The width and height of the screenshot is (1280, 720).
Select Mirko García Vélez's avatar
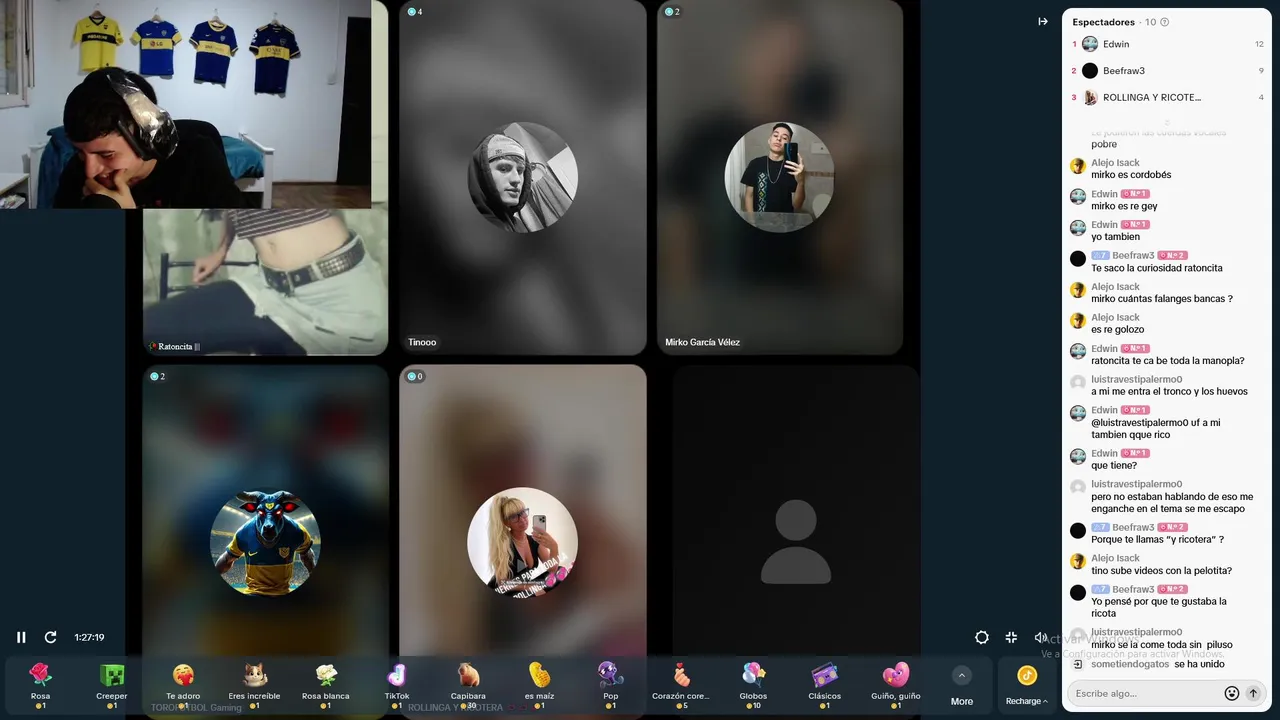pos(779,177)
